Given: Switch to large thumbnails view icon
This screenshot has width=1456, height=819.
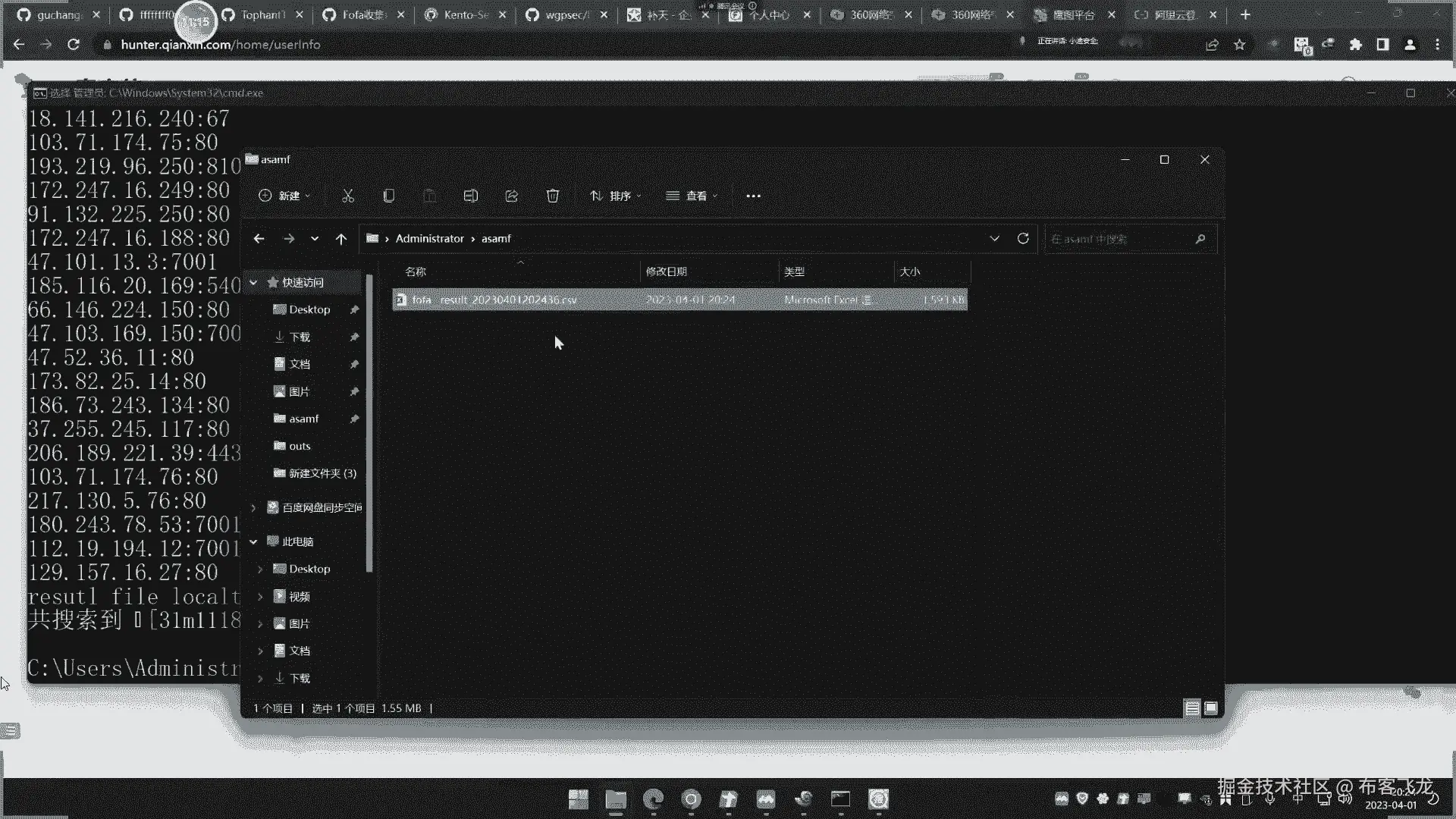Looking at the screenshot, I should (1211, 708).
